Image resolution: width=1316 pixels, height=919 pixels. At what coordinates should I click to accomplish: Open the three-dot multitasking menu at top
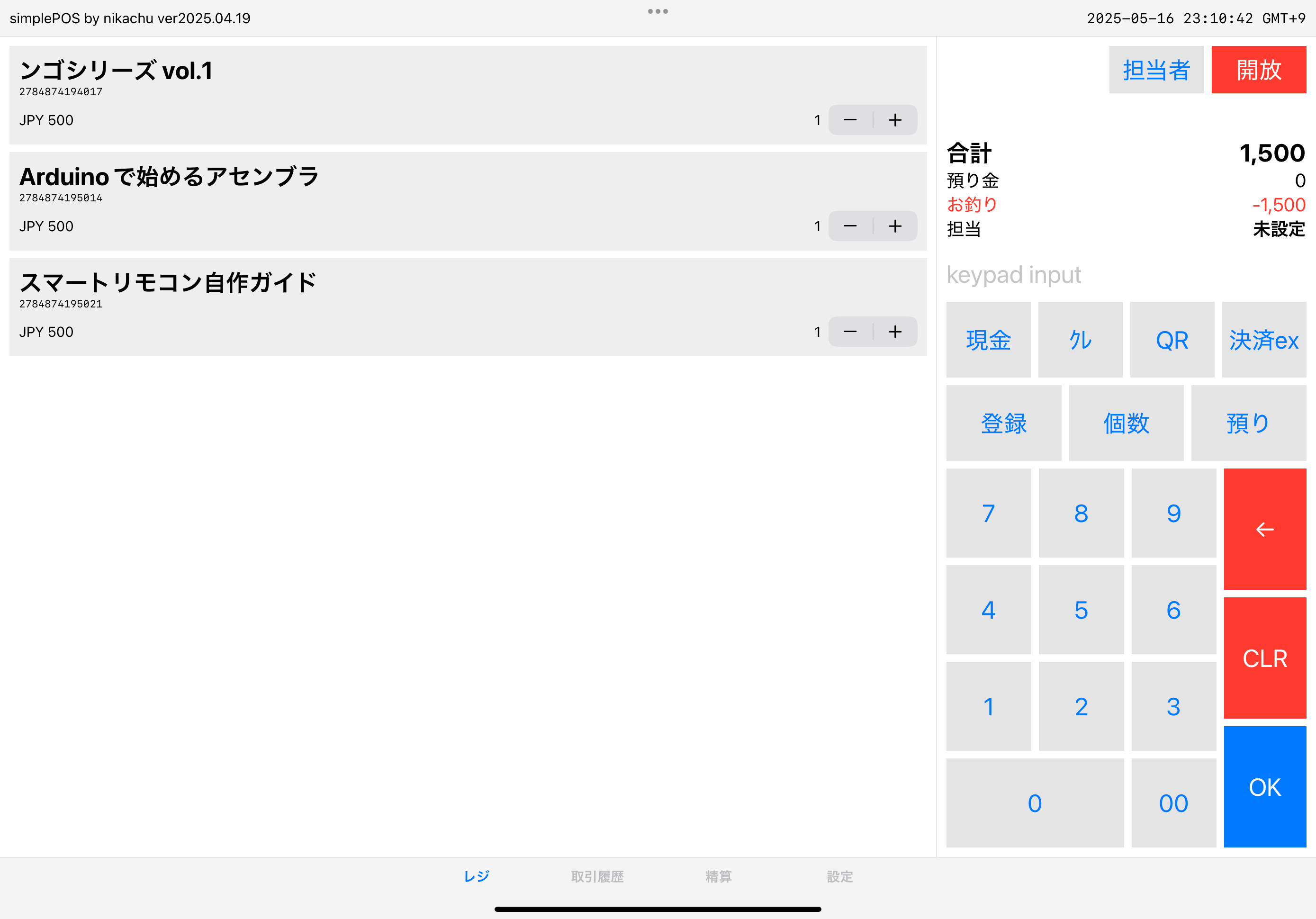658,11
